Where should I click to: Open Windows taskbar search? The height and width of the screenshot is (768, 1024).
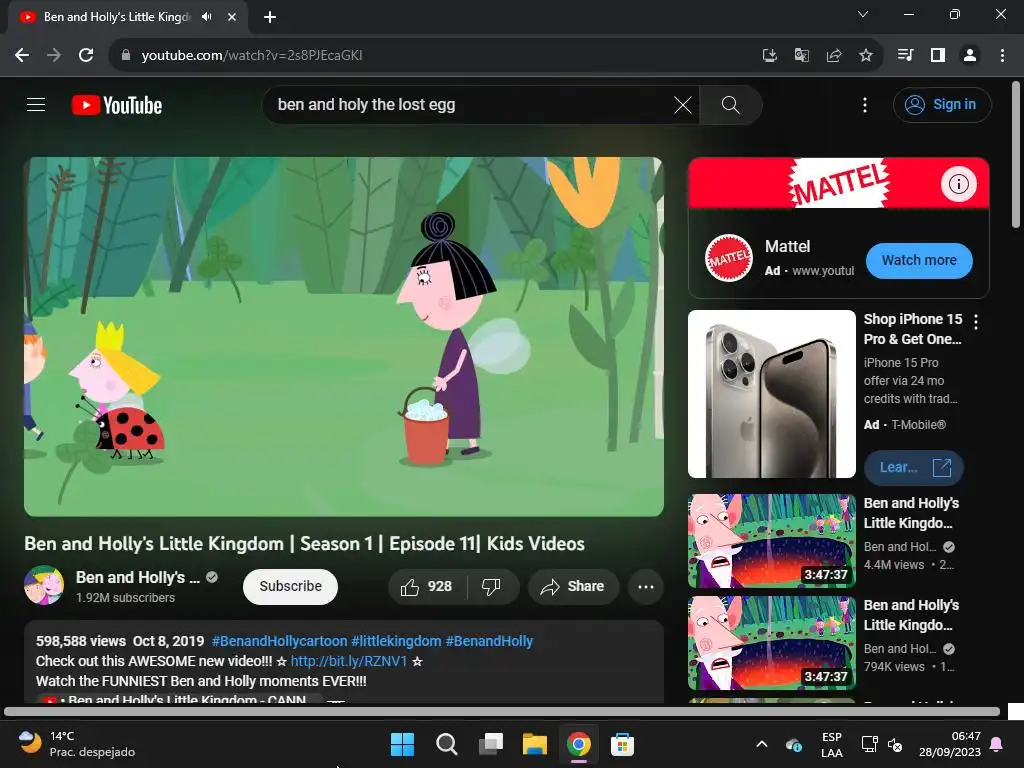pos(447,744)
